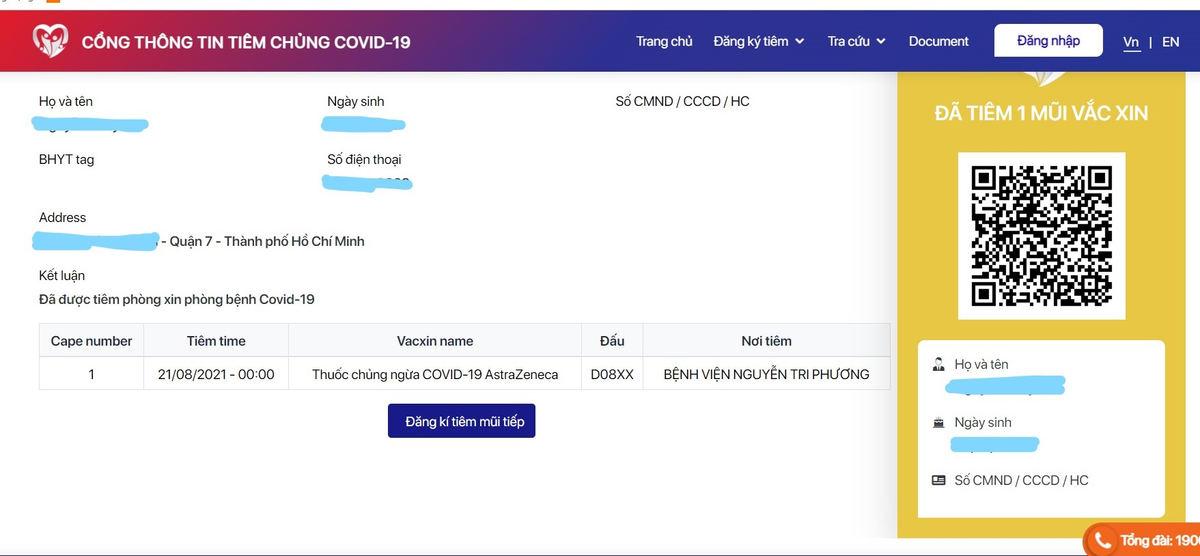Switch language to EN

pos(1170,42)
